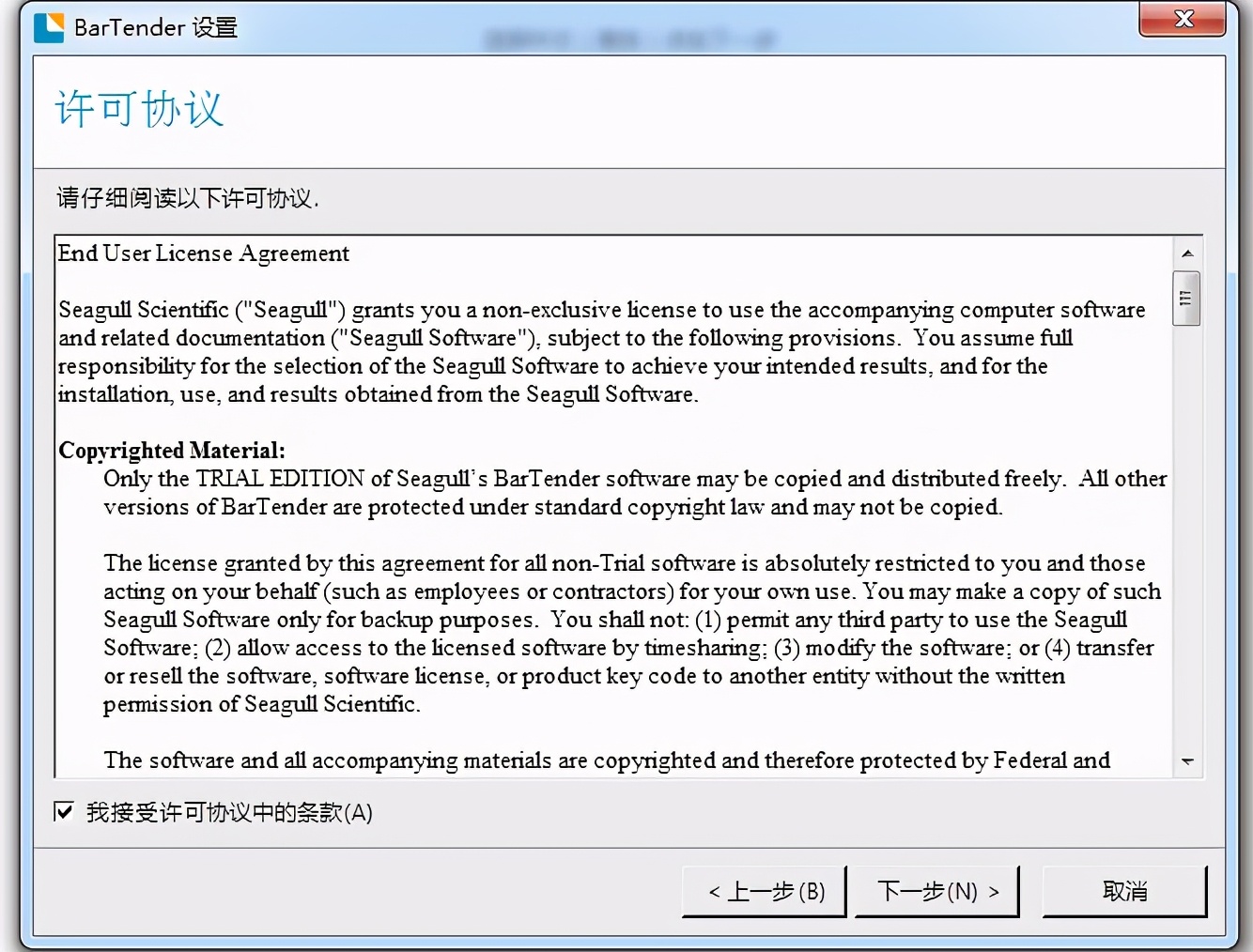Click the 'BarTender 设置' window title text
The image size is (1253, 952).
point(156,27)
